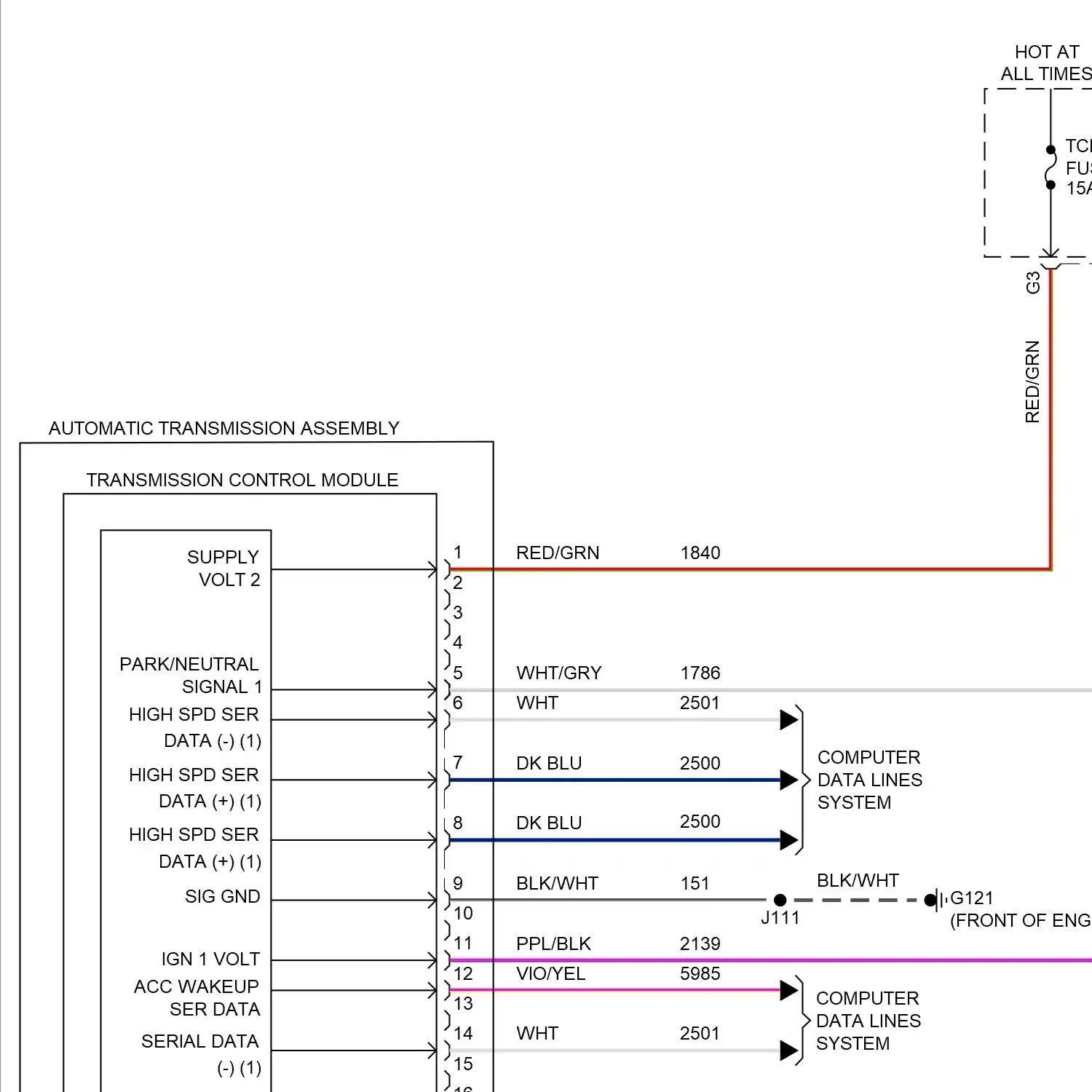
Task: Click the BLK/WHT label at pin 9
Action: tap(557, 883)
